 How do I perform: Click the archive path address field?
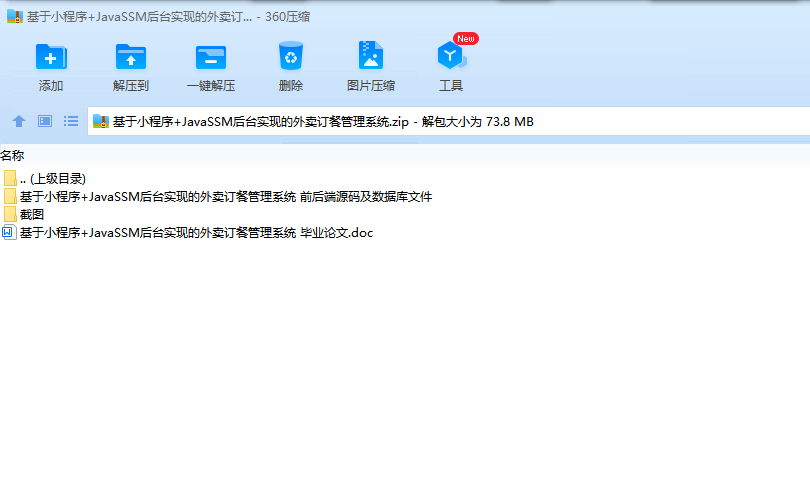coord(448,121)
